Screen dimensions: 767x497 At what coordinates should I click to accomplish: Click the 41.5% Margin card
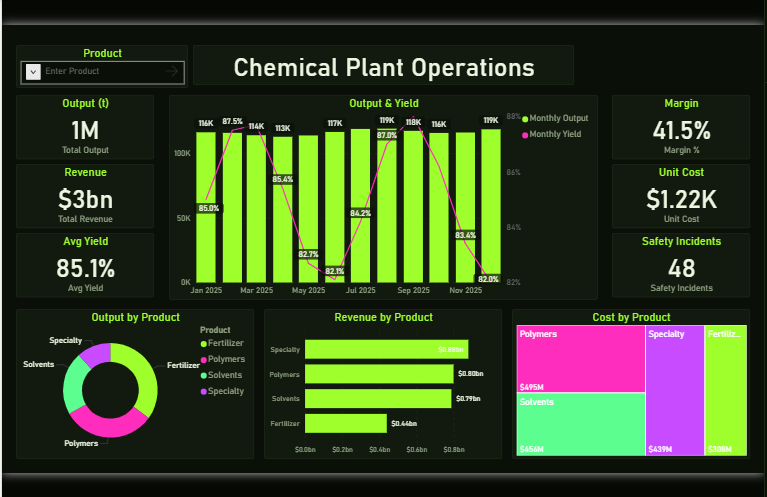tap(681, 128)
